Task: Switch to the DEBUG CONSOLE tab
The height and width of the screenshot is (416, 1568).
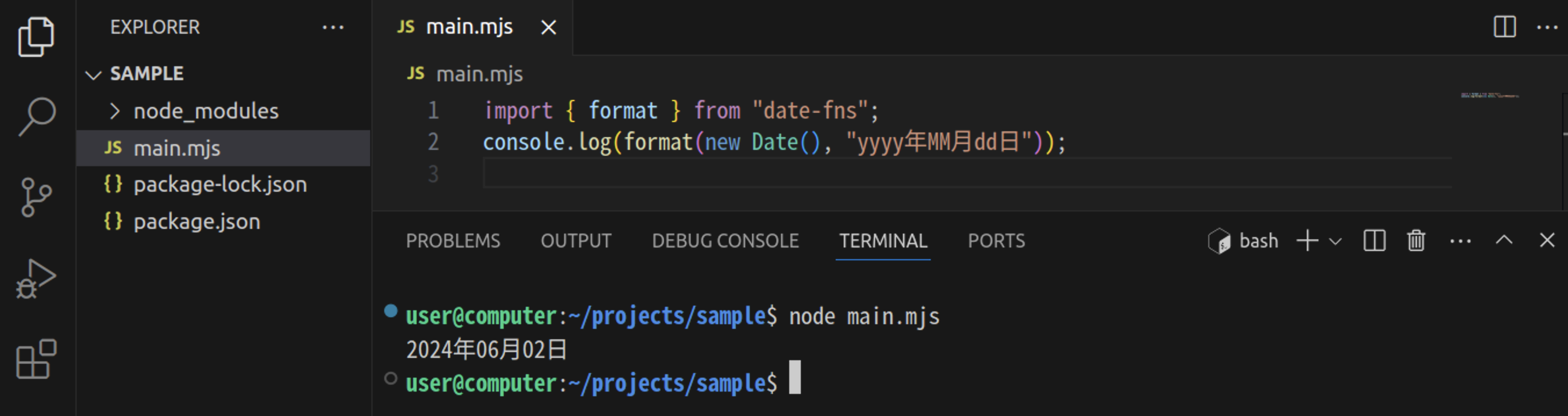Action: pyautogui.click(x=725, y=241)
